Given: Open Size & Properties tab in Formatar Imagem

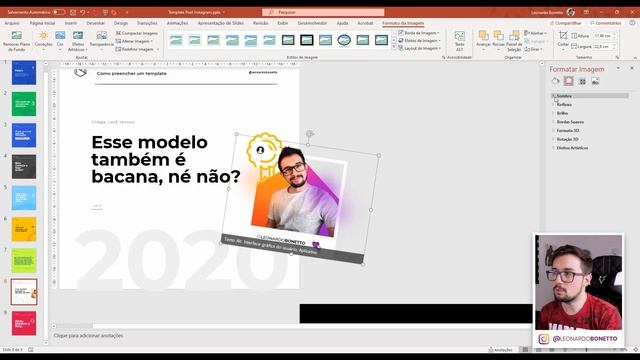Looking at the screenshot, I should pos(582,81).
